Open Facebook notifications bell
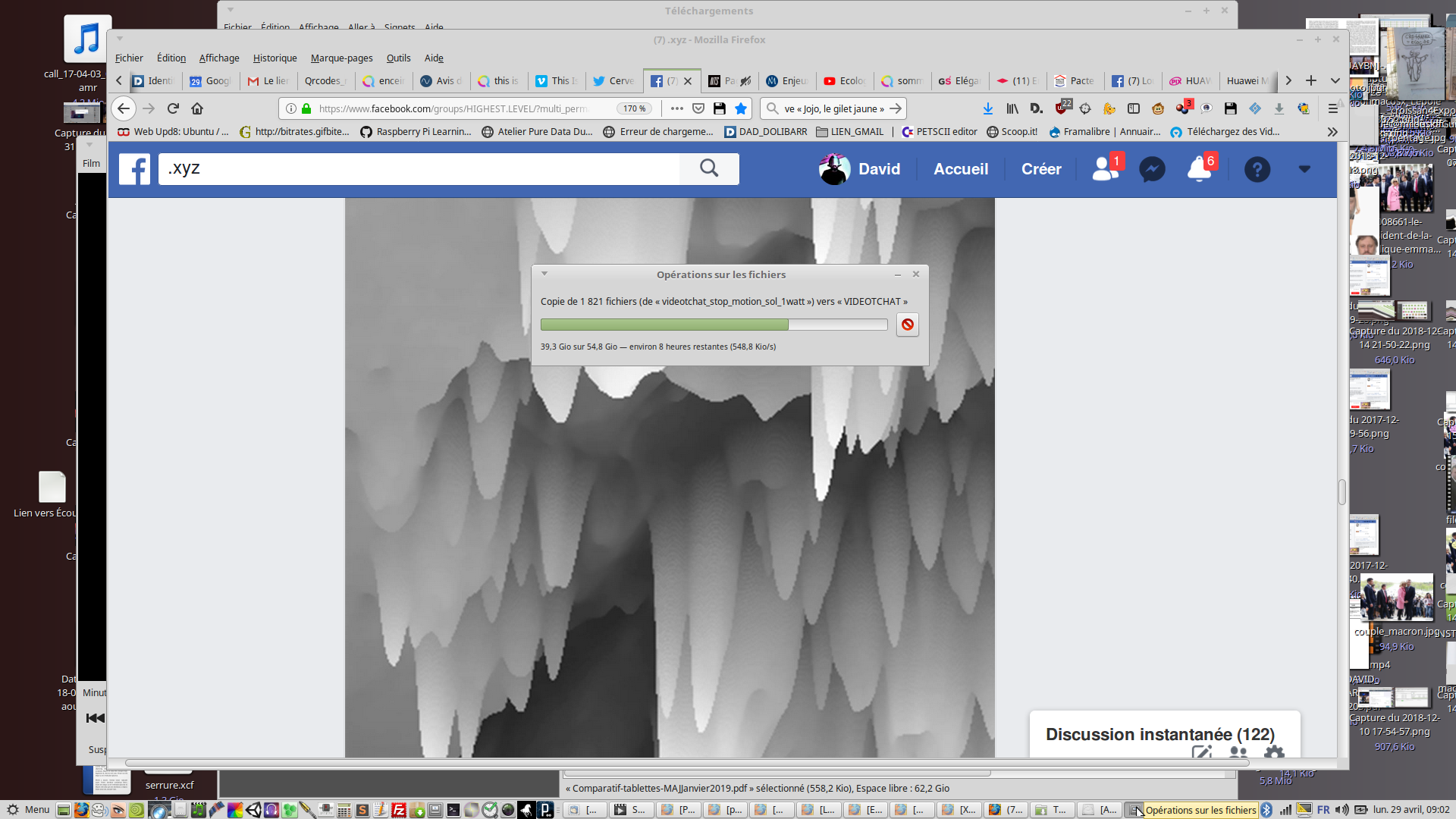This screenshot has width=1456, height=819. pyautogui.click(x=1199, y=169)
